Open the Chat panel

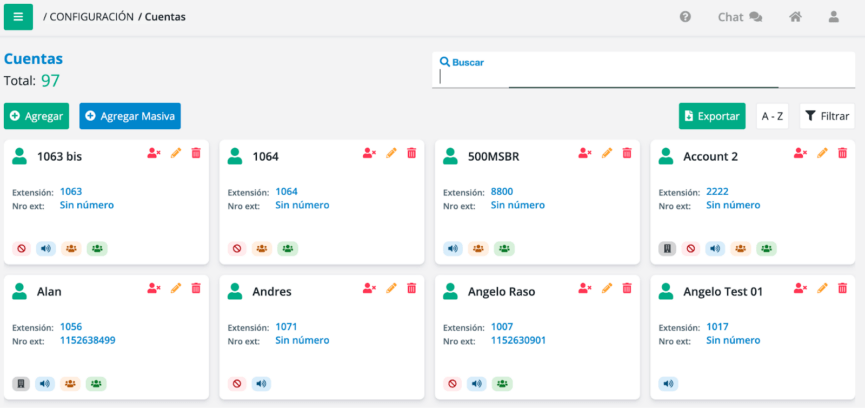tap(740, 17)
